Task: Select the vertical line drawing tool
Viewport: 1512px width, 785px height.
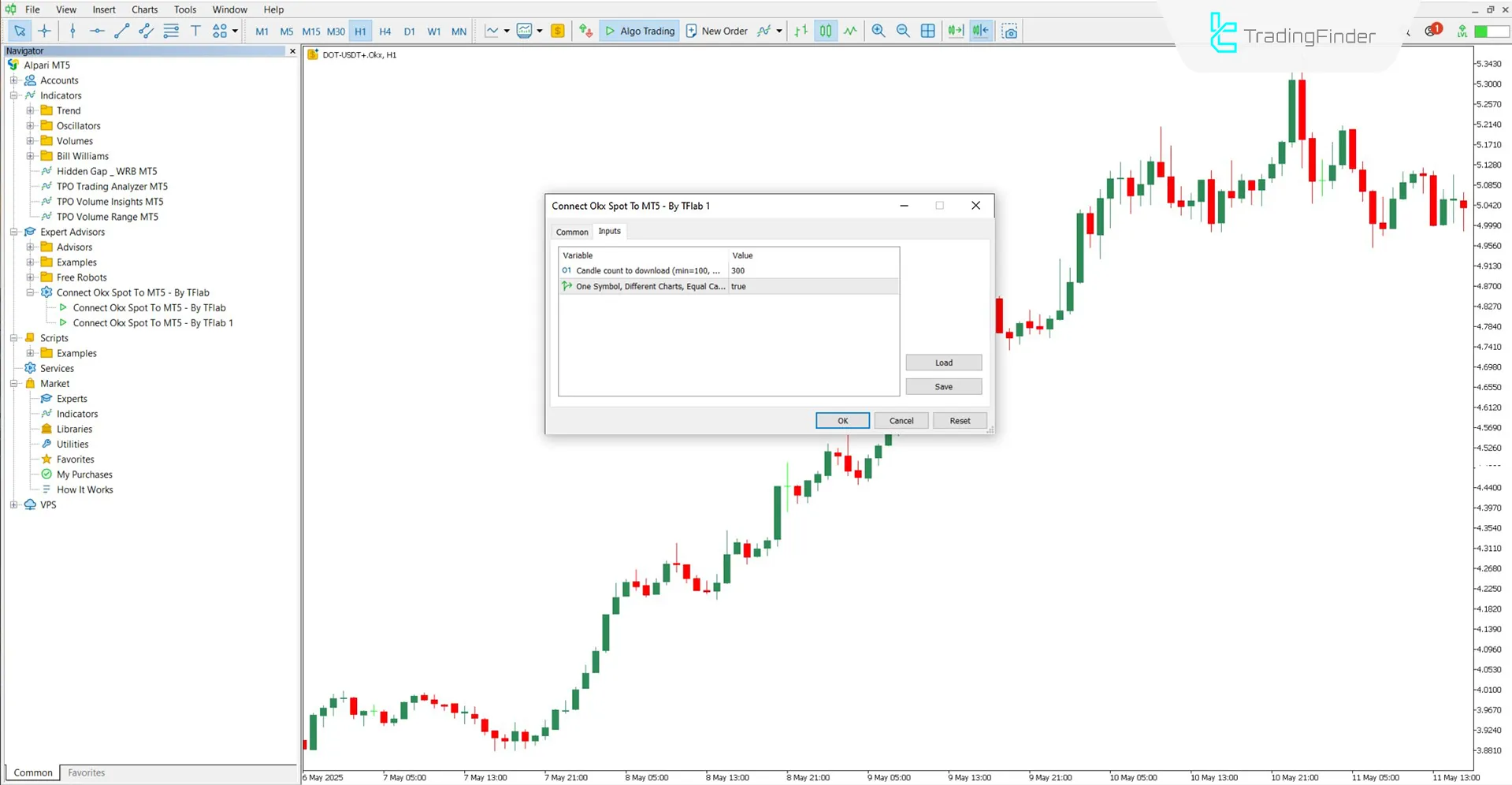Action: (x=72, y=31)
